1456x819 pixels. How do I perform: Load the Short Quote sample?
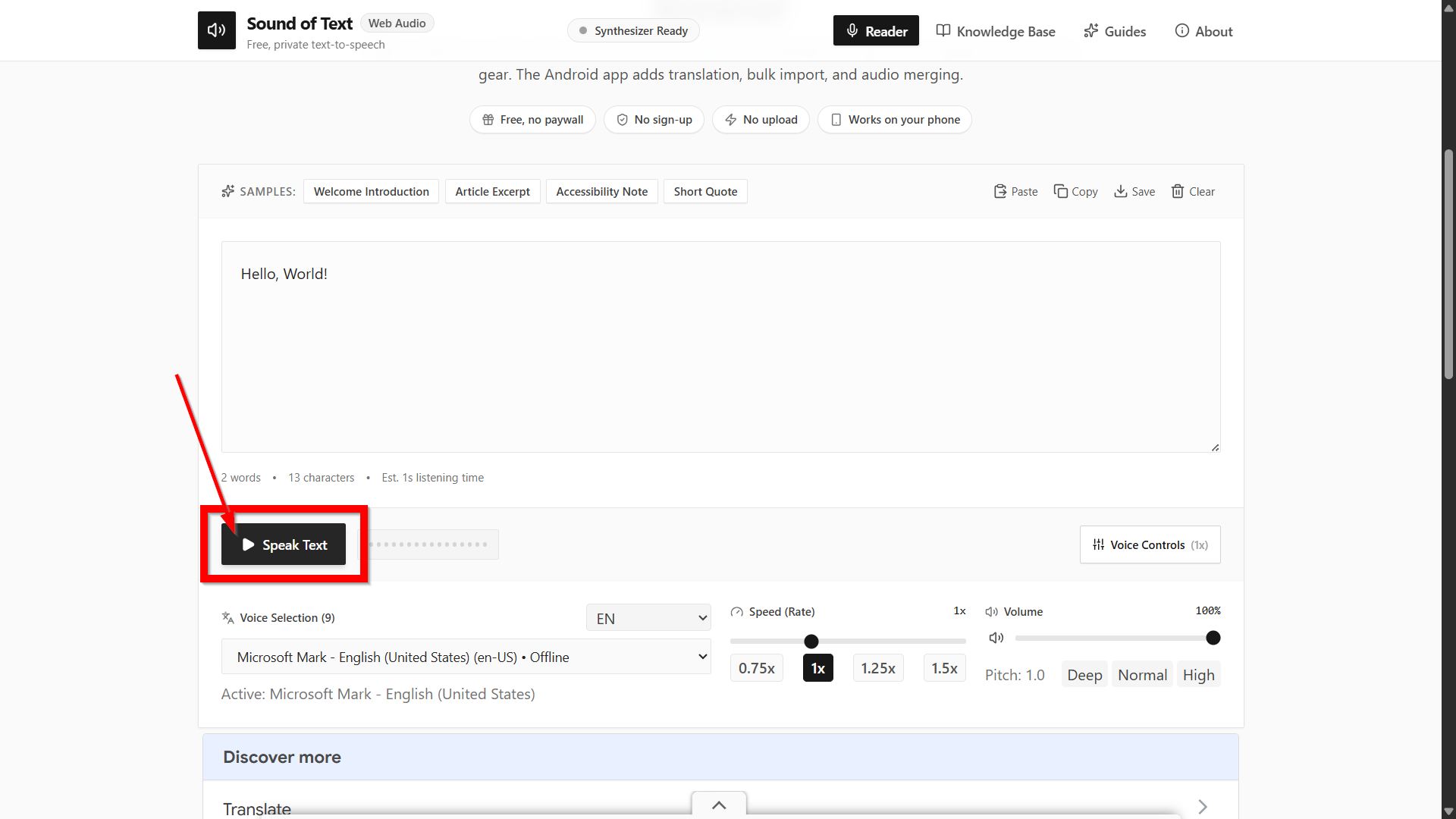705,192
